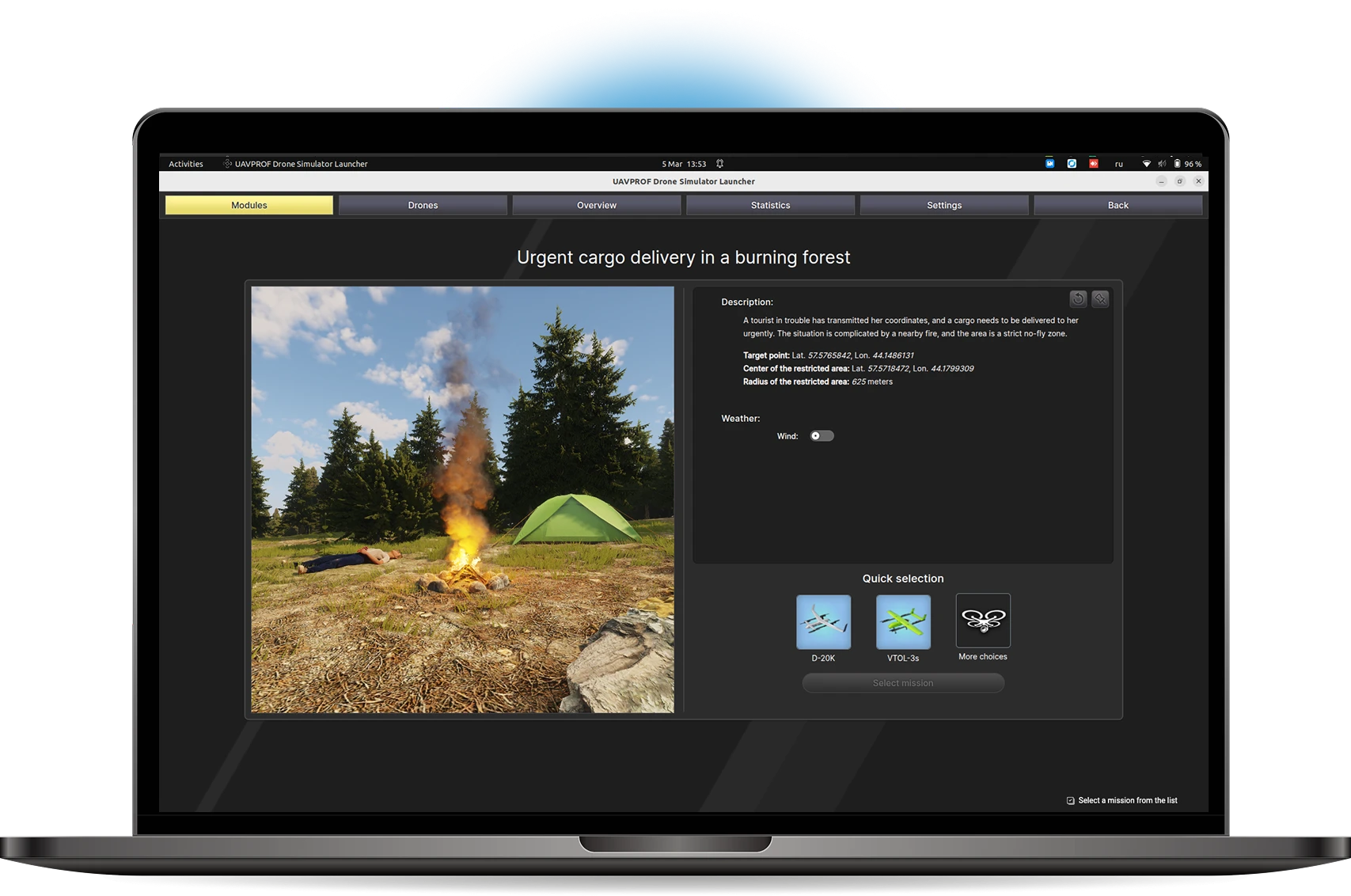Click the mission title 'Urgent cargo delivery in a burning forest'
Image resolution: width=1351 pixels, height=896 pixels.
[x=684, y=257]
